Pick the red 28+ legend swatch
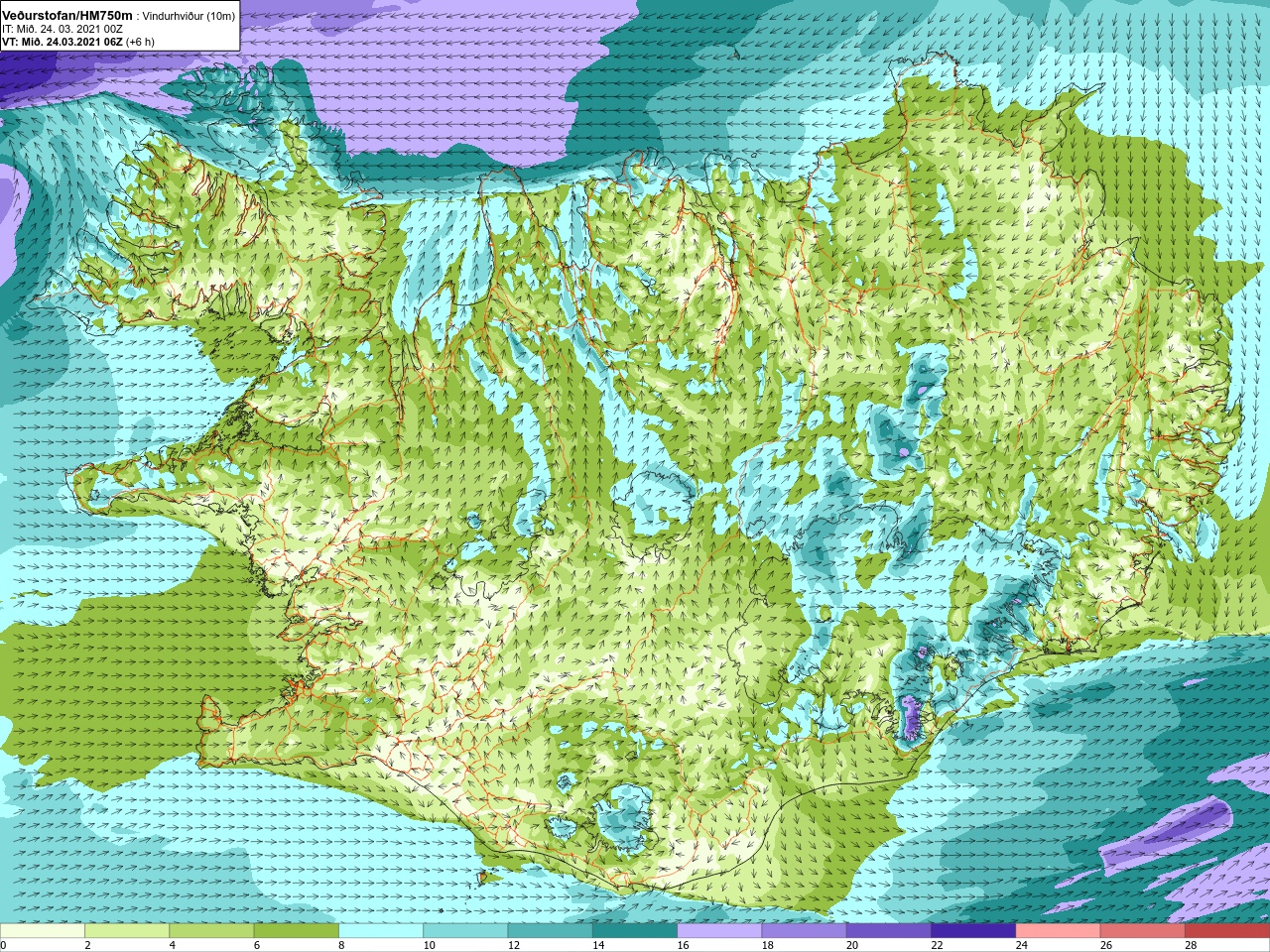Screen dimensions: 1270x952 [x=1227, y=931]
